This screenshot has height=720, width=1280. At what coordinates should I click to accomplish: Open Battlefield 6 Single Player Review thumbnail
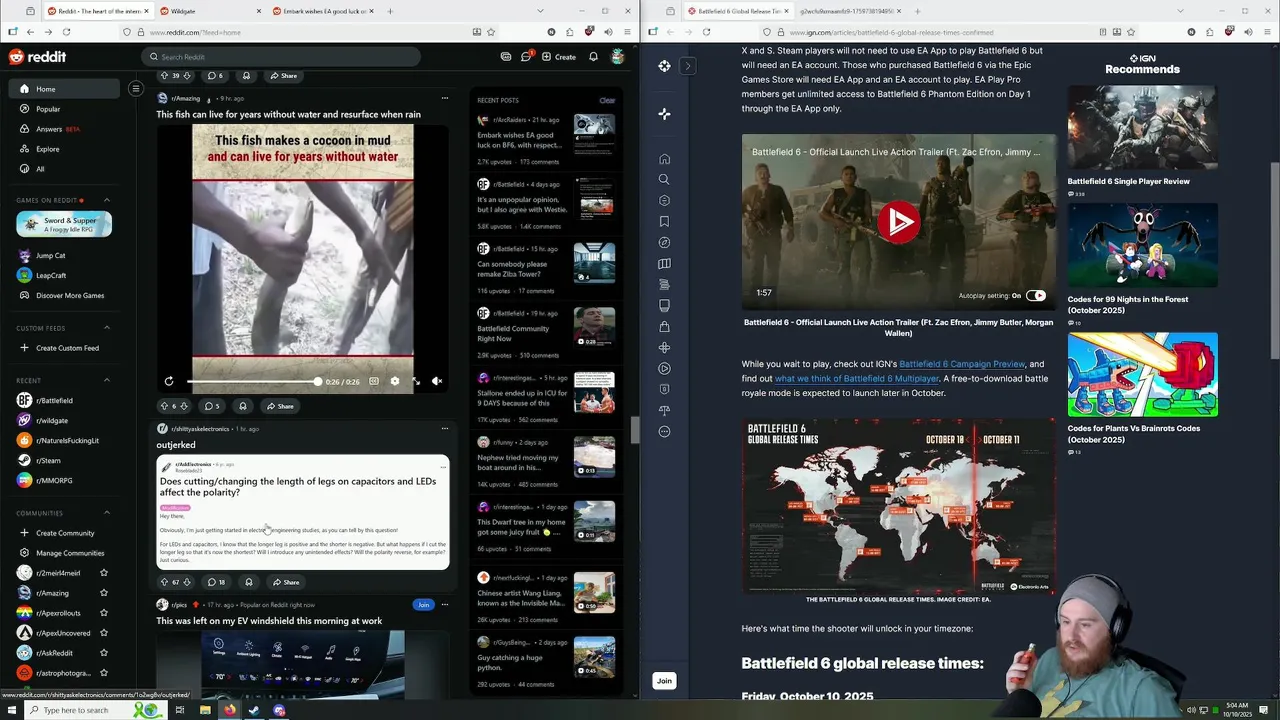tap(1142, 129)
